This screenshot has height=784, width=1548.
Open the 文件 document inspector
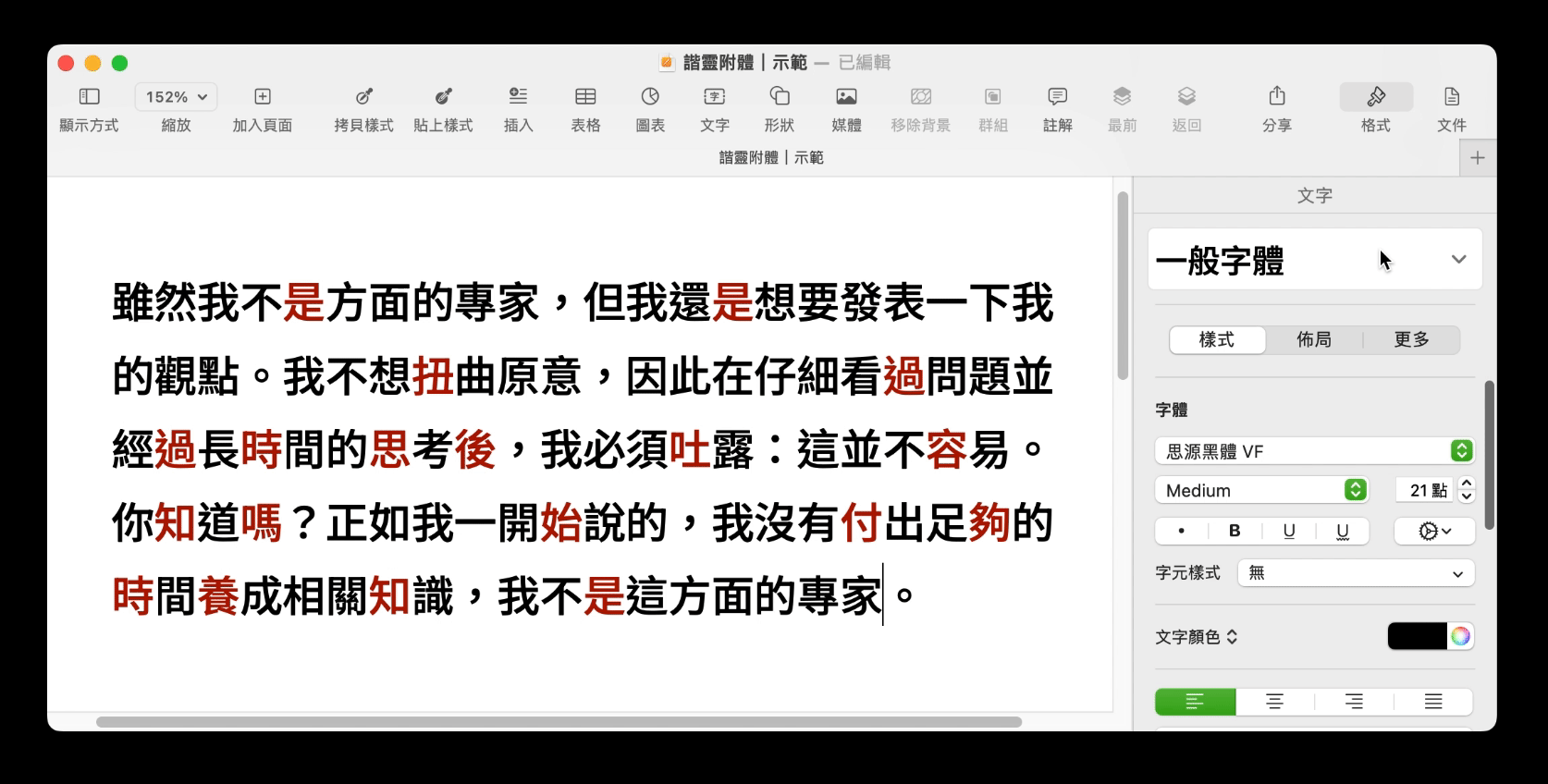[1452, 96]
